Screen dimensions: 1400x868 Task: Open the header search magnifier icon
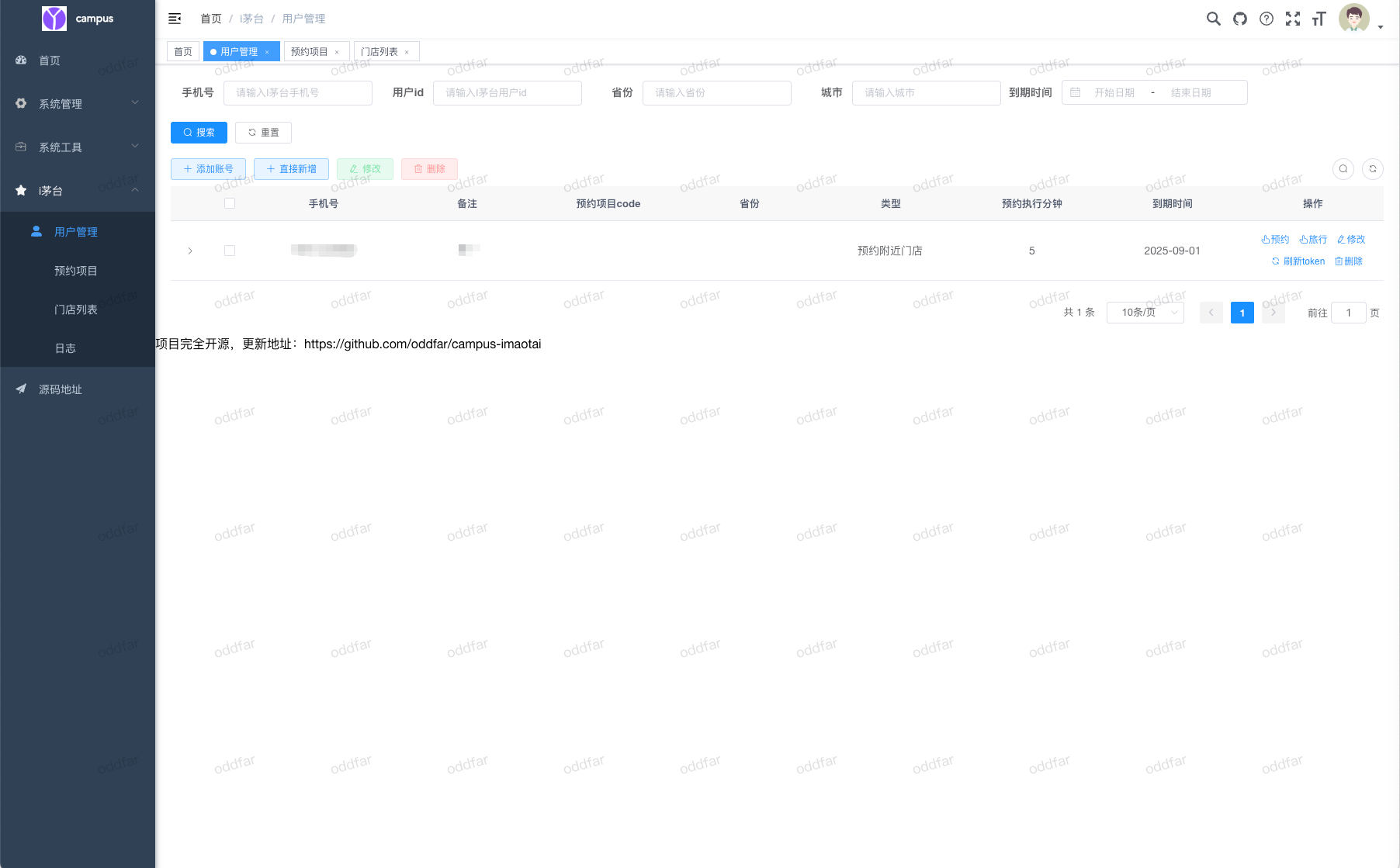pos(1214,19)
